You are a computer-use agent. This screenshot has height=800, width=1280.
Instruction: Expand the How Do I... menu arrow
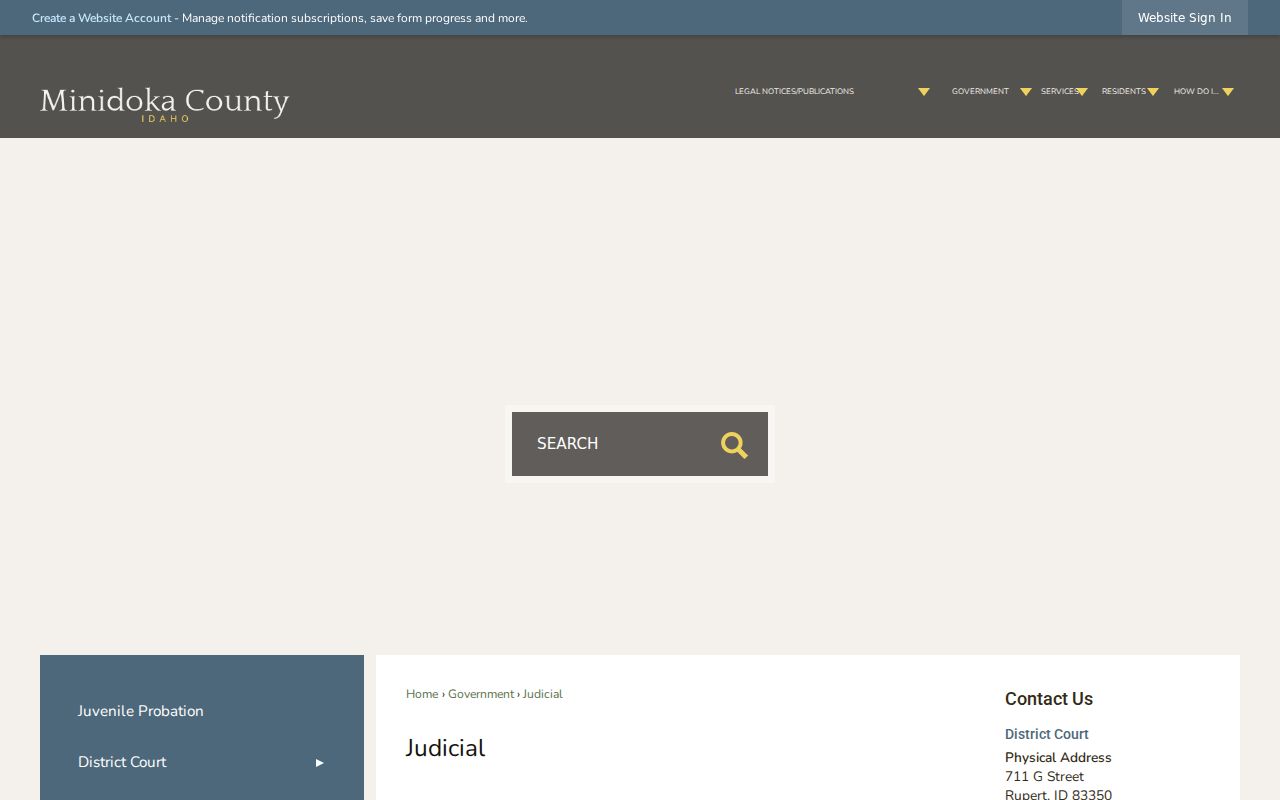point(1227,92)
